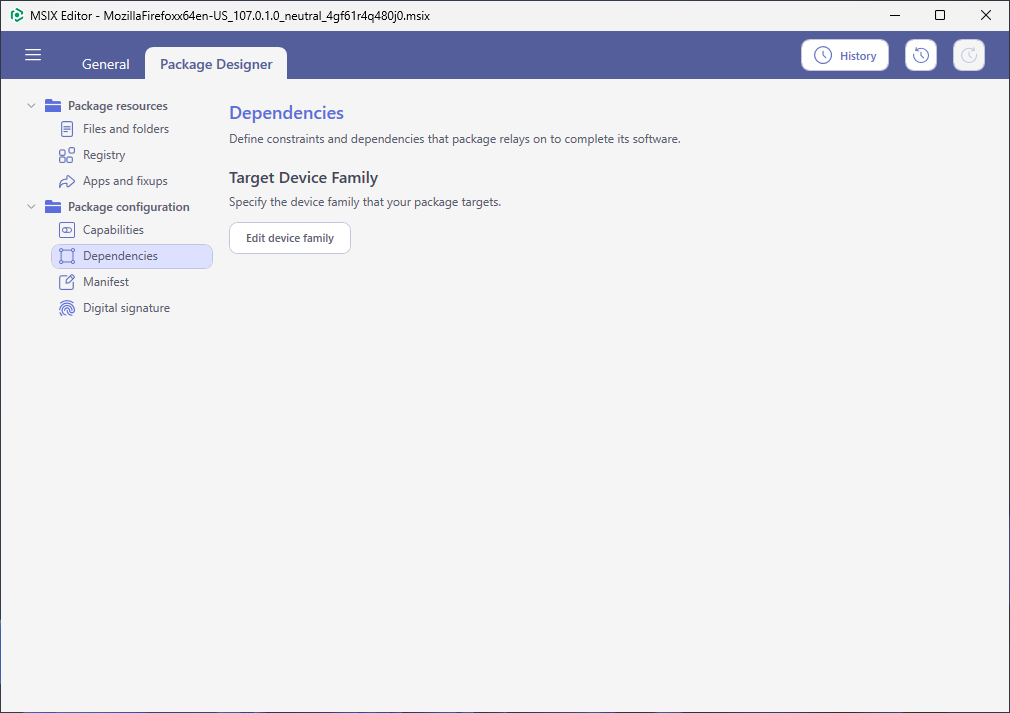Click the Package resources folder icon
The width and height of the screenshot is (1010, 713).
pos(53,106)
